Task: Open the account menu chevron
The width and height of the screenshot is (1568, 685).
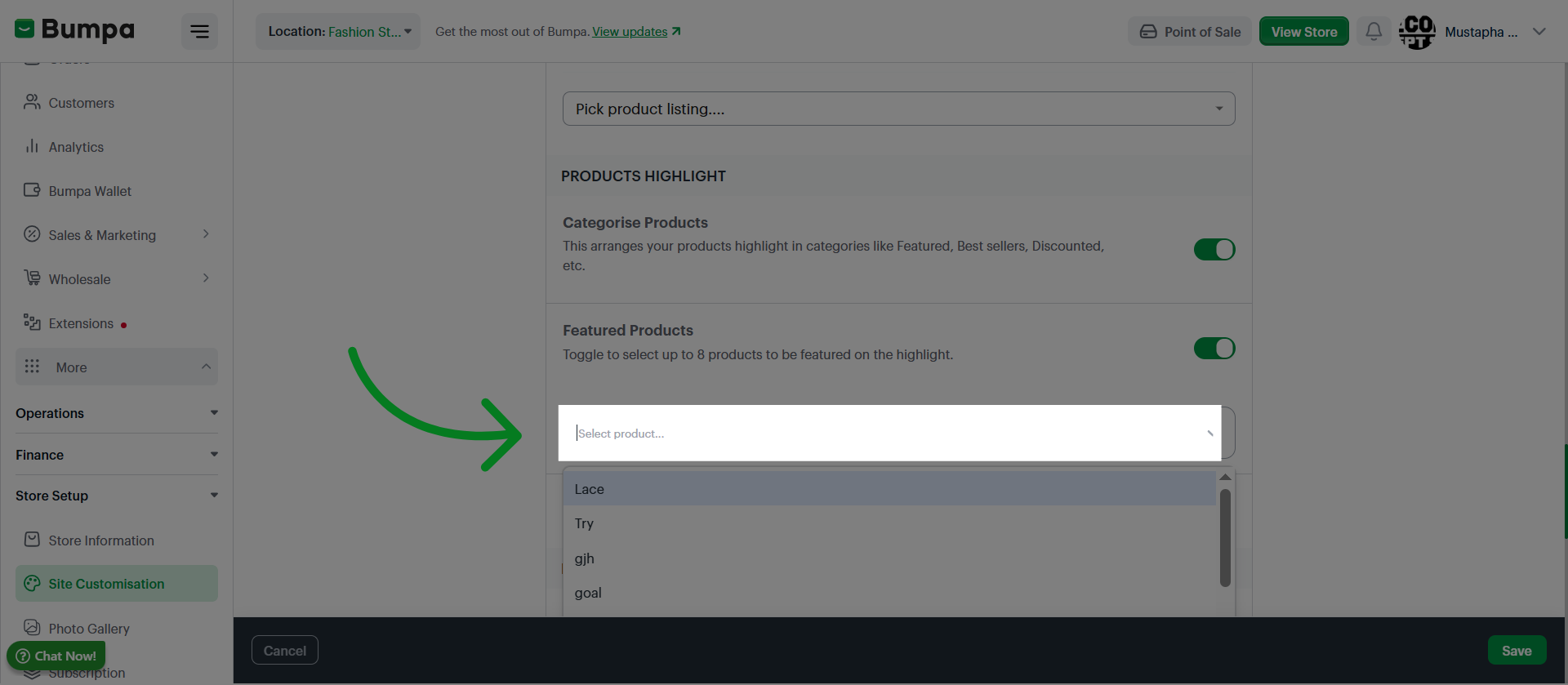Action: (1539, 32)
